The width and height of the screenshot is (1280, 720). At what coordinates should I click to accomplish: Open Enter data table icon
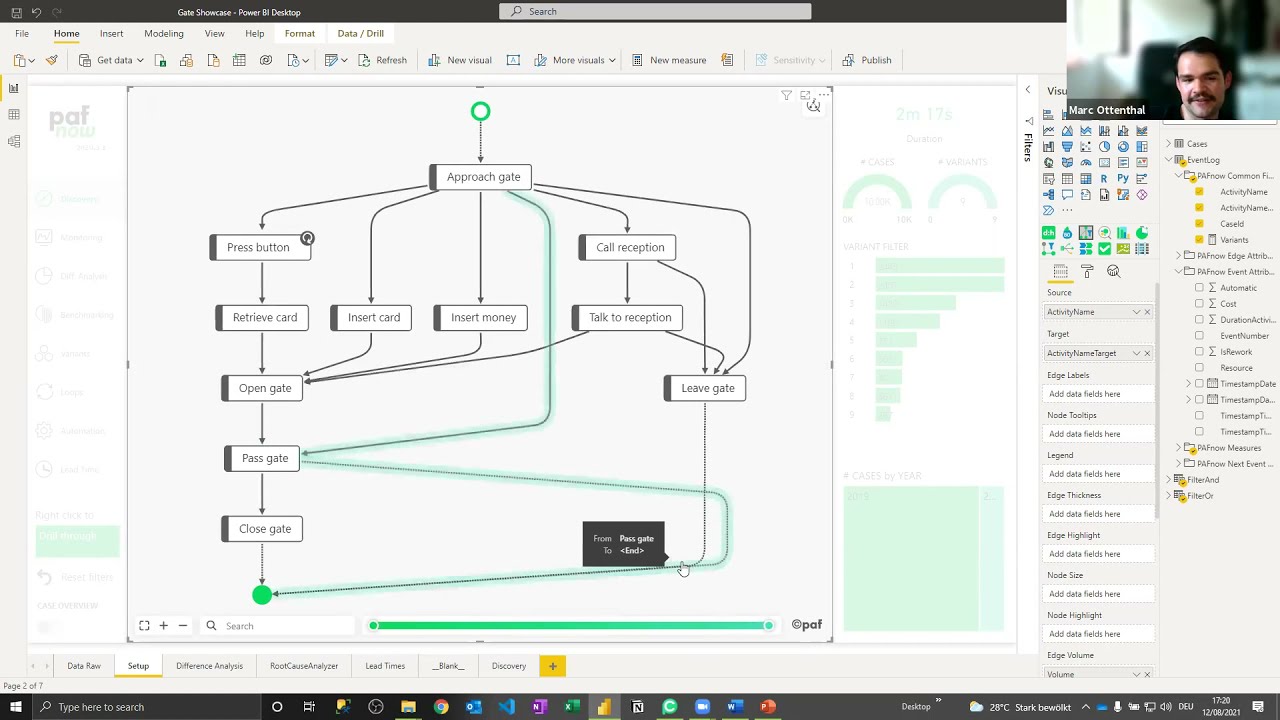pyautogui.click(x=239, y=60)
